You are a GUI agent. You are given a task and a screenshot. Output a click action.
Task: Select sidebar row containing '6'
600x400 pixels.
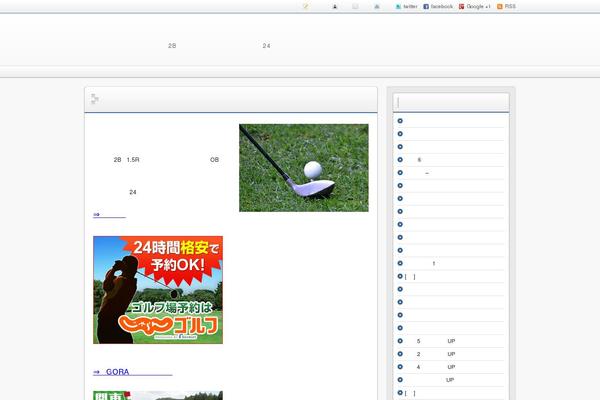click(451, 160)
